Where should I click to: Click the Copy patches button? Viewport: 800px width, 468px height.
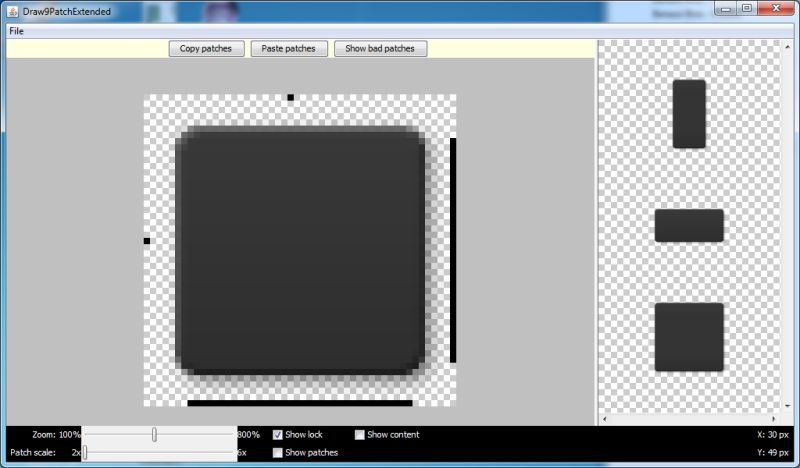point(206,48)
